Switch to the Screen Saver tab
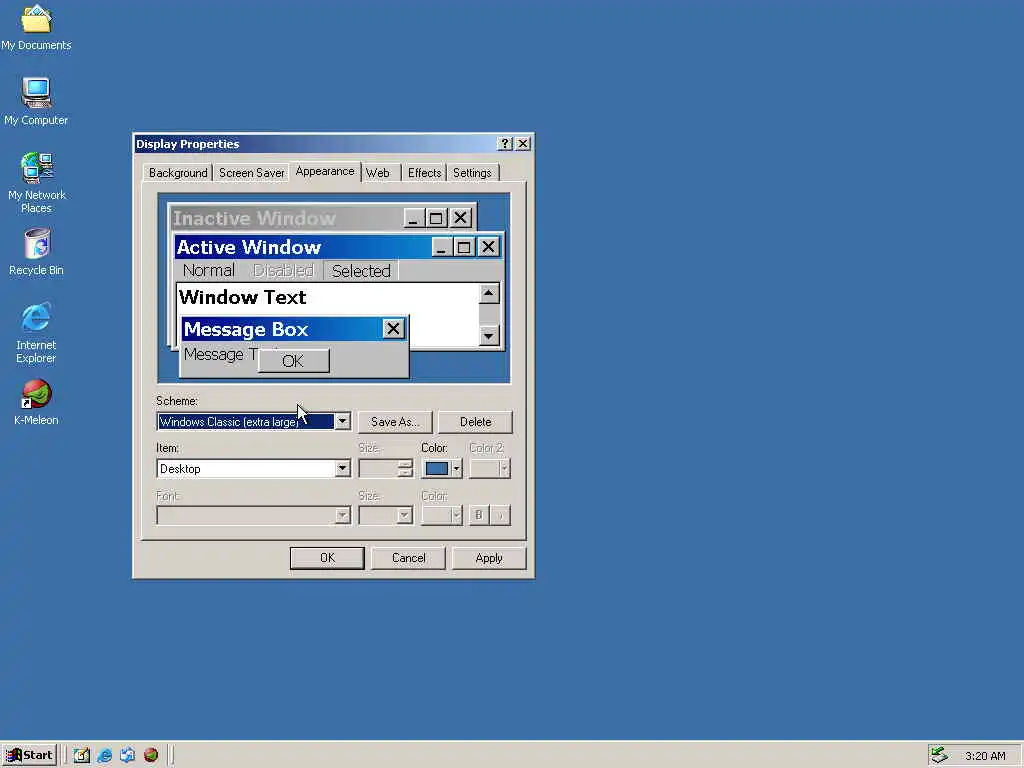1024x768 pixels. 251,173
